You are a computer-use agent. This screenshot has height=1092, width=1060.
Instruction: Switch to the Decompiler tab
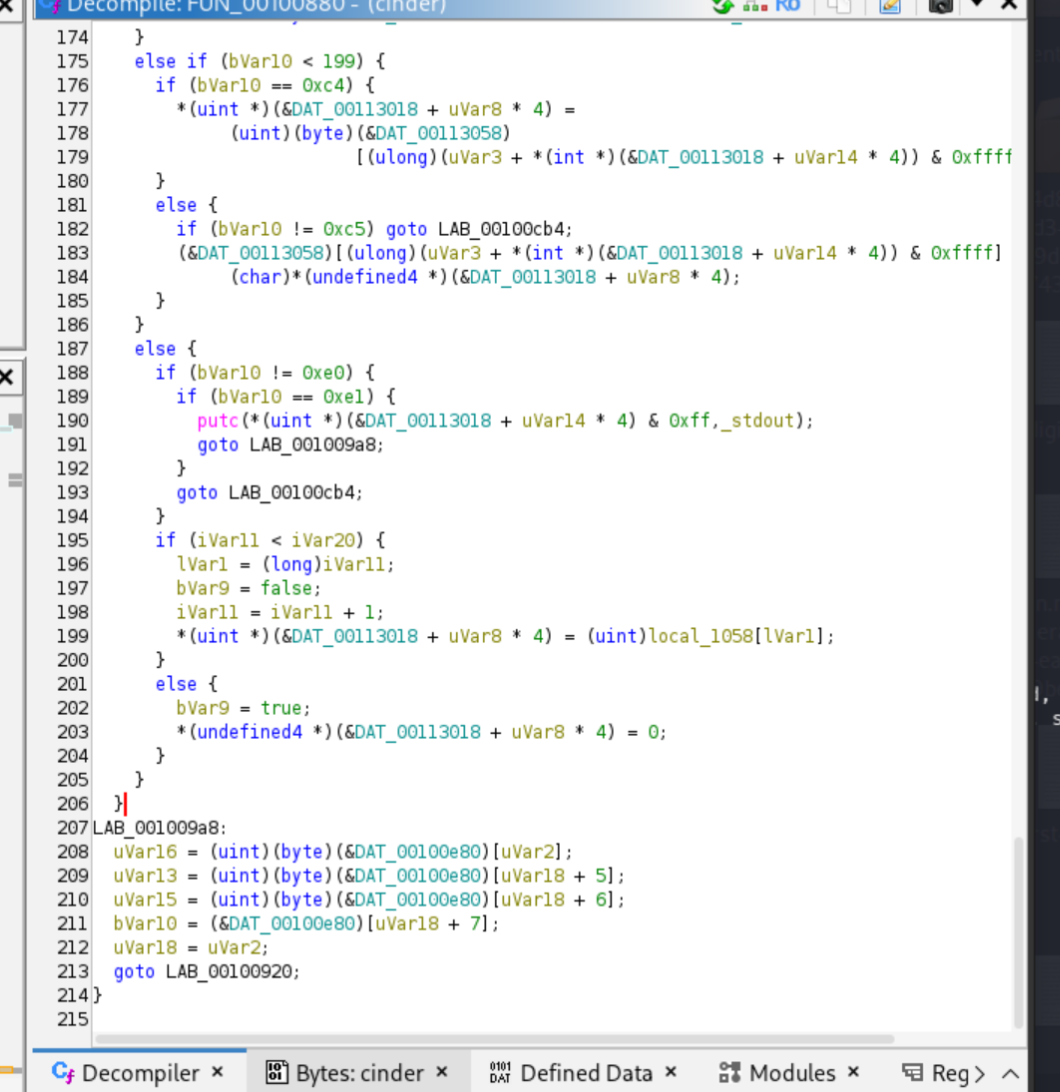(x=141, y=1073)
